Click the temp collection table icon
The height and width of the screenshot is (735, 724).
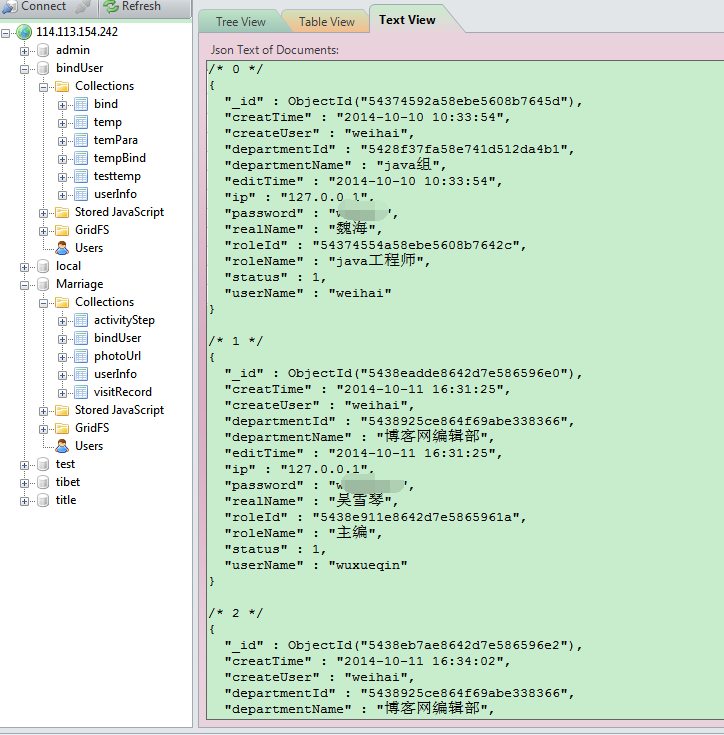81,122
